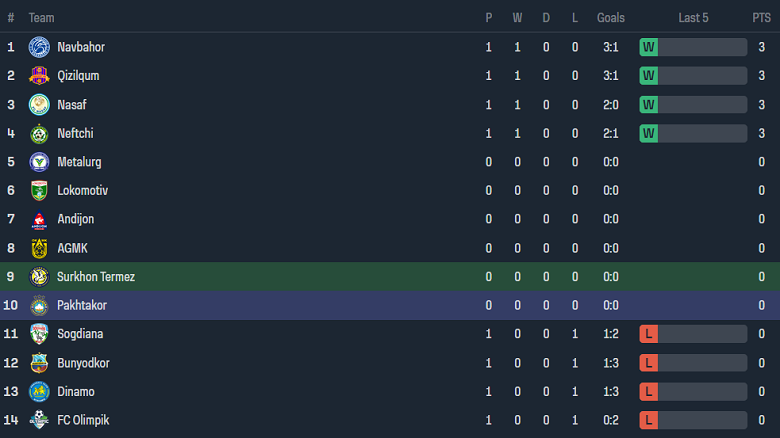Open the Sogdiana team name link

pos(80,334)
